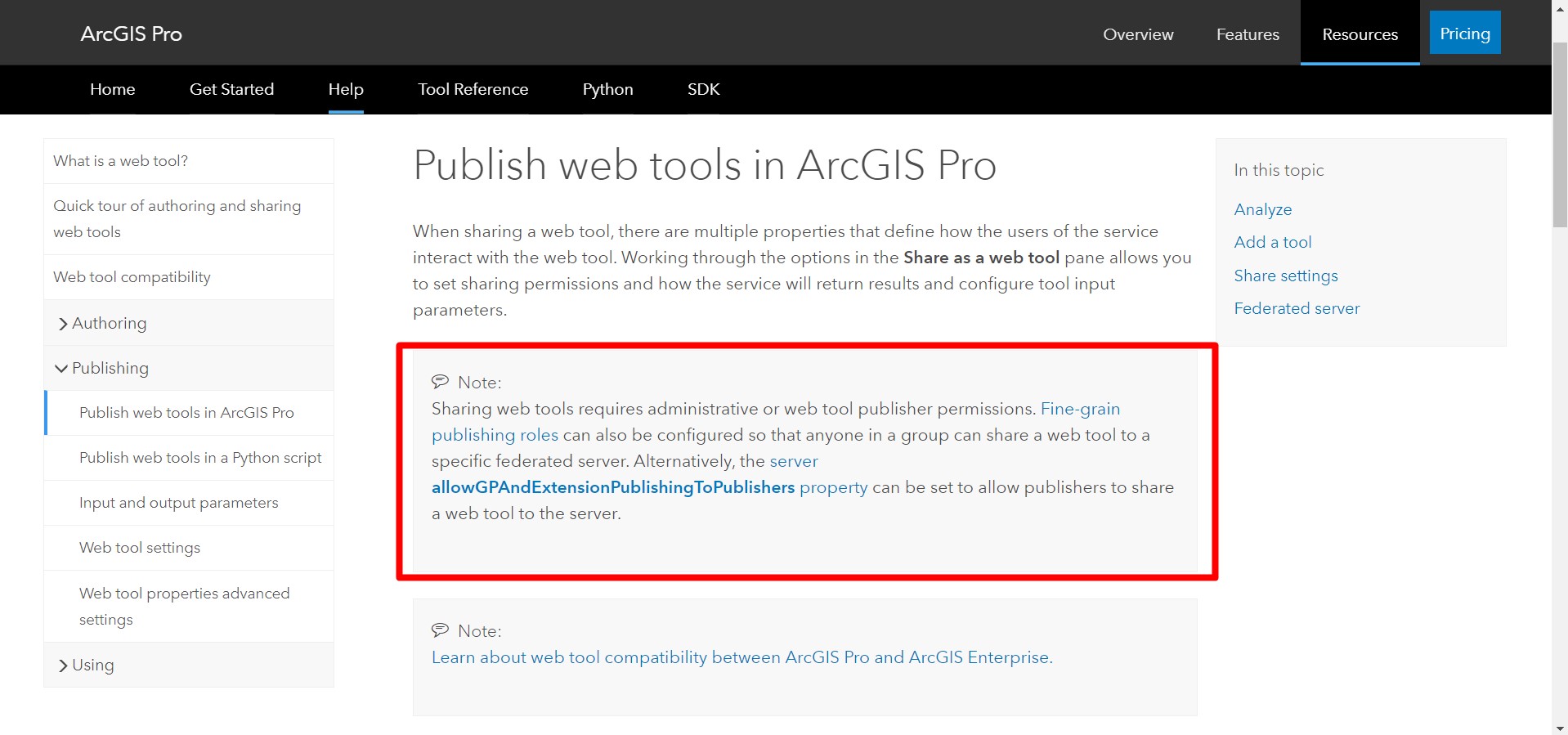1568x735 pixels.
Task: Open web tool compatibility ArcGIS Enterprise link
Action: point(742,657)
